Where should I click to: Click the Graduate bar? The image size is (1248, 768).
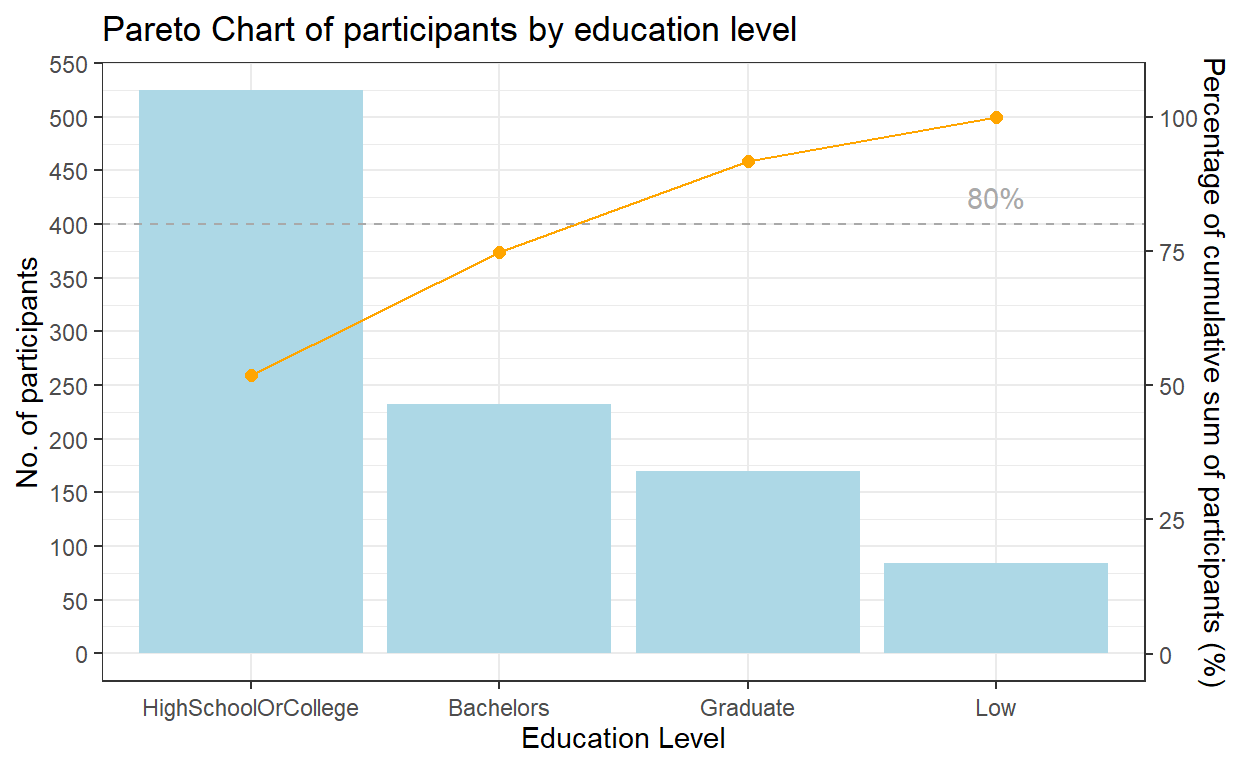(747, 561)
